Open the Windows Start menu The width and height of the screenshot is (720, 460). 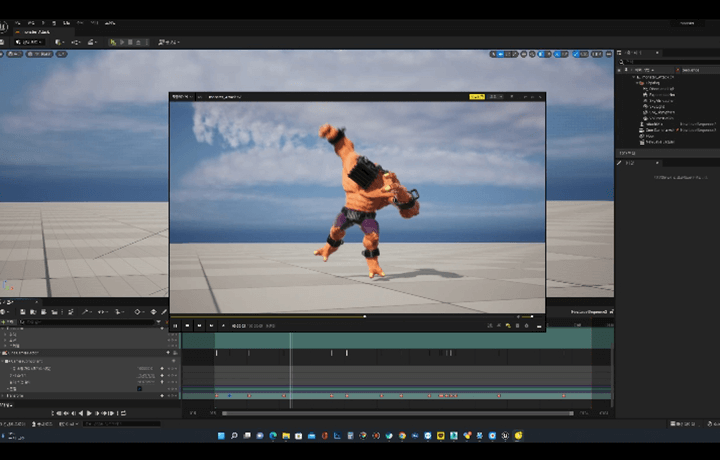[x=221, y=436]
